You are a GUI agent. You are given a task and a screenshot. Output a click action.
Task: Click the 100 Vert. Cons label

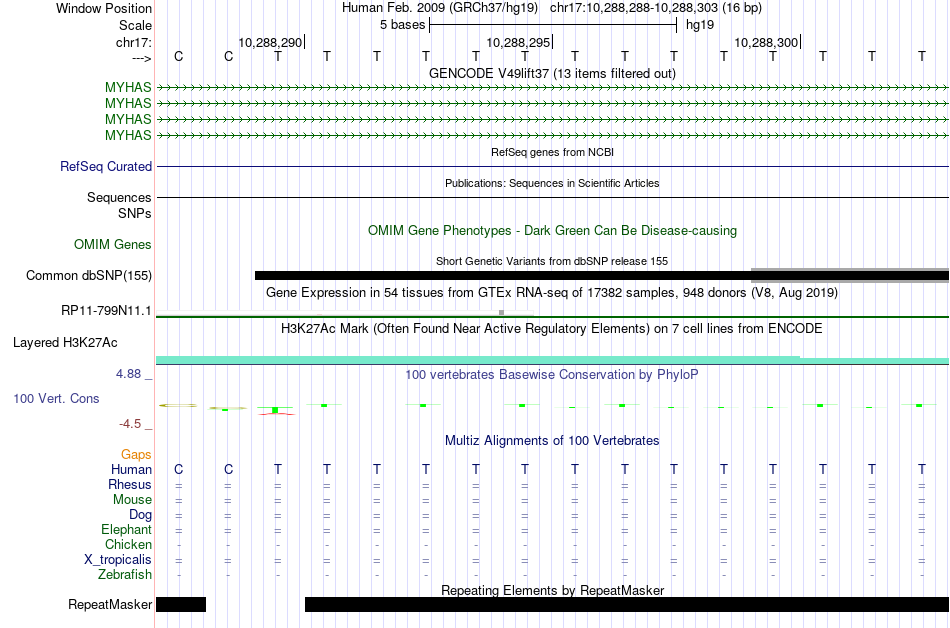[56, 398]
